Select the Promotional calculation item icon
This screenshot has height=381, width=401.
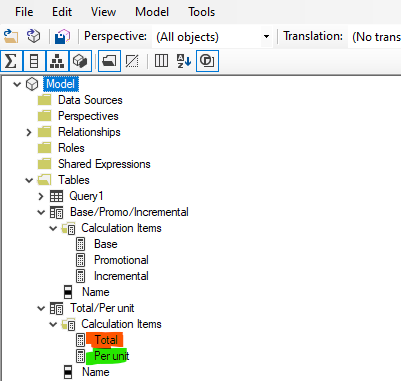pyautogui.click(x=80, y=260)
